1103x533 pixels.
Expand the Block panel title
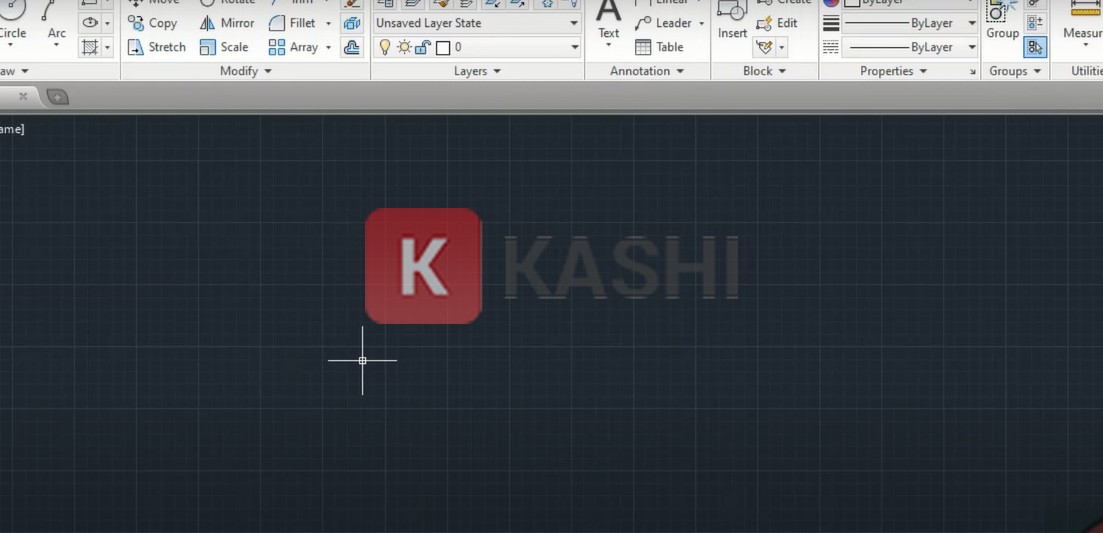[764, 71]
